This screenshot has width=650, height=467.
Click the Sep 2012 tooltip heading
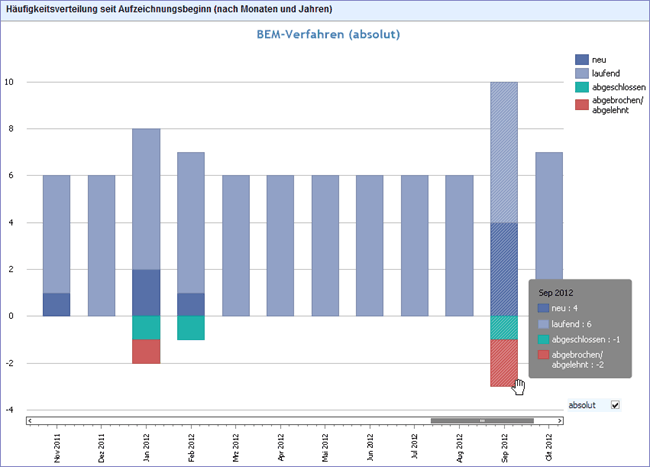pyautogui.click(x=555, y=293)
